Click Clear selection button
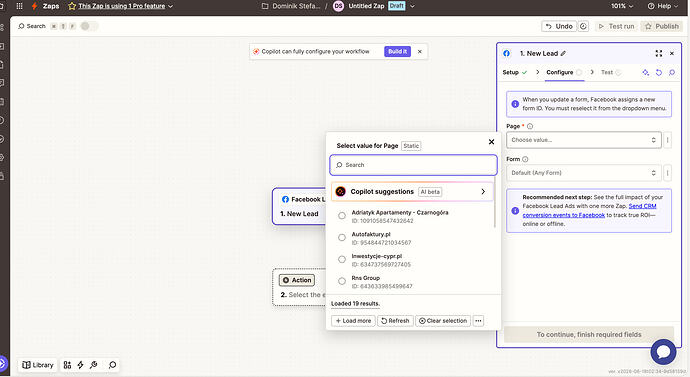 443,321
